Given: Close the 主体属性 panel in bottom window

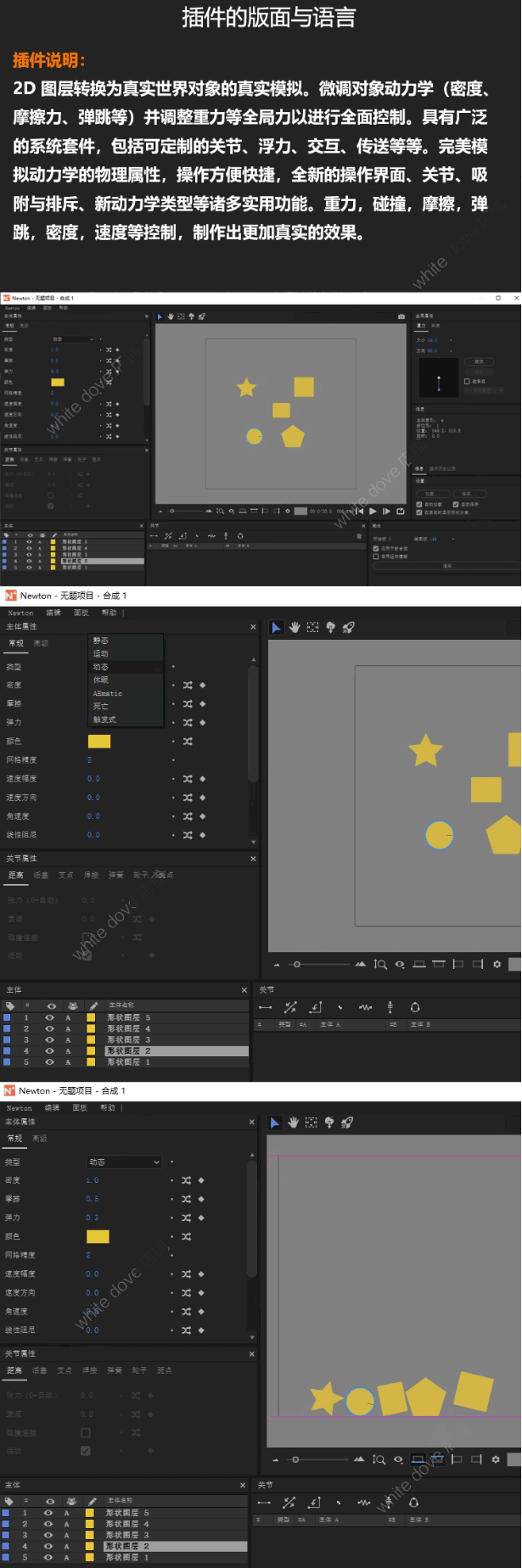Looking at the screenshot, I should [251, 1122].
